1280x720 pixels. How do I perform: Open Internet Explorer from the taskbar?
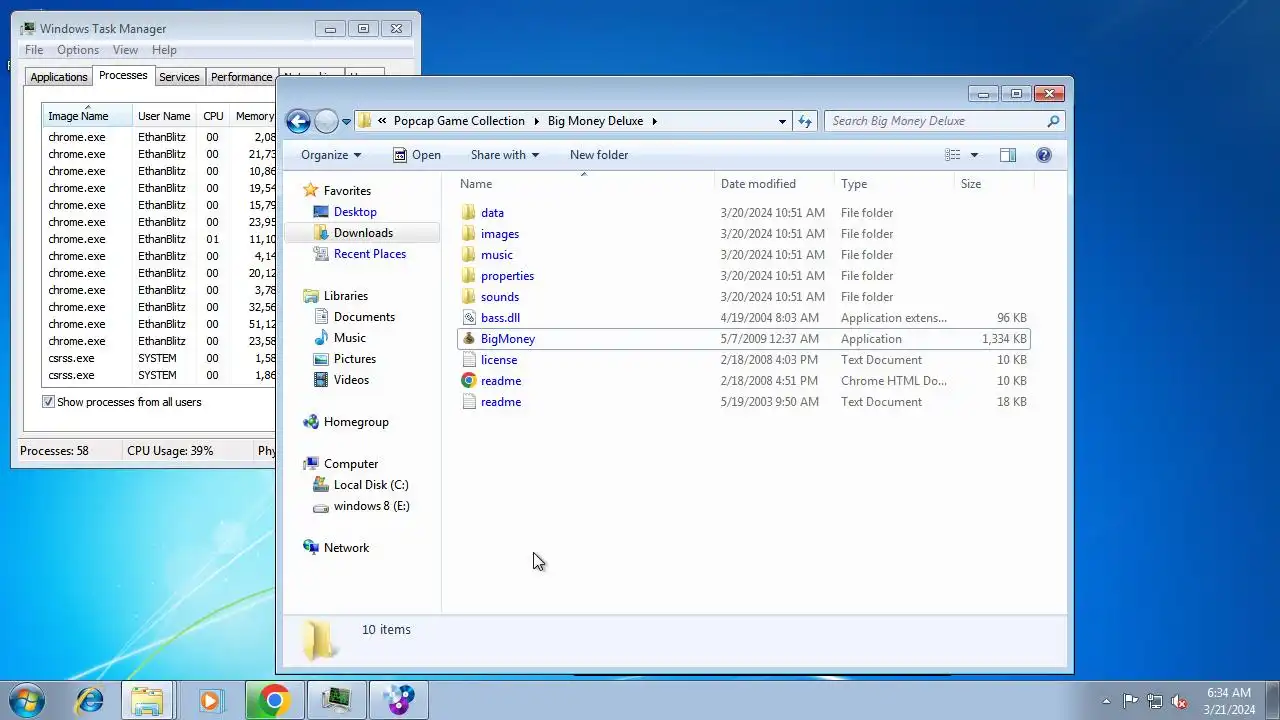[90, 700]
